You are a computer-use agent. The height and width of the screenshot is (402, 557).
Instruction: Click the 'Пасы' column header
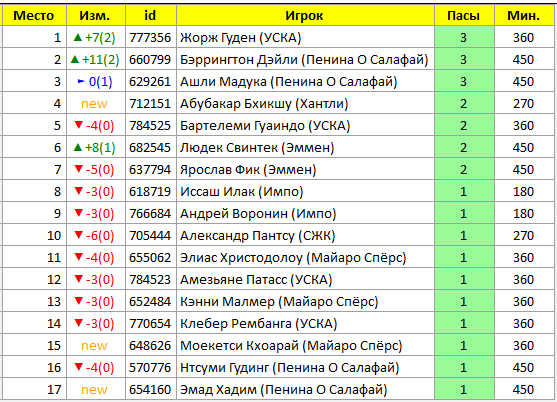pos(464,16)
